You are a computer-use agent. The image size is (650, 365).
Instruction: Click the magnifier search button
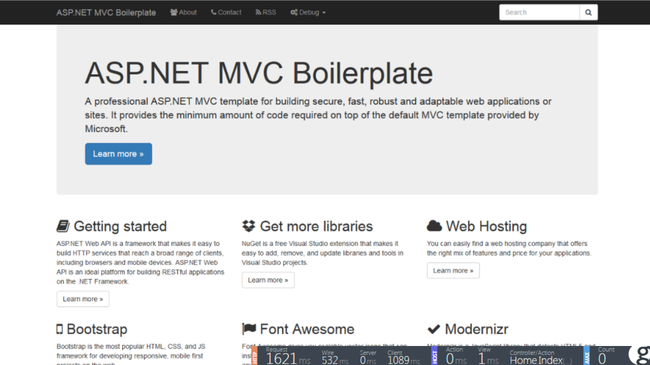[588, 12]
